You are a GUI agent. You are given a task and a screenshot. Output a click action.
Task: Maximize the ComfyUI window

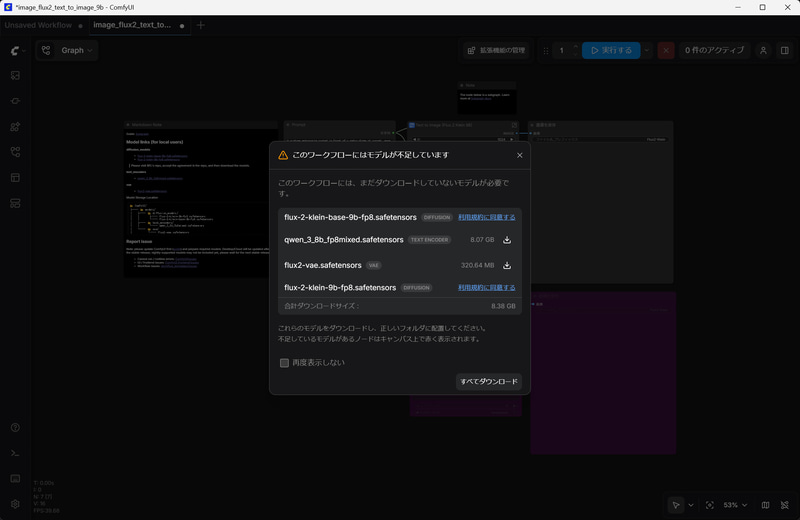click(762, 7)
